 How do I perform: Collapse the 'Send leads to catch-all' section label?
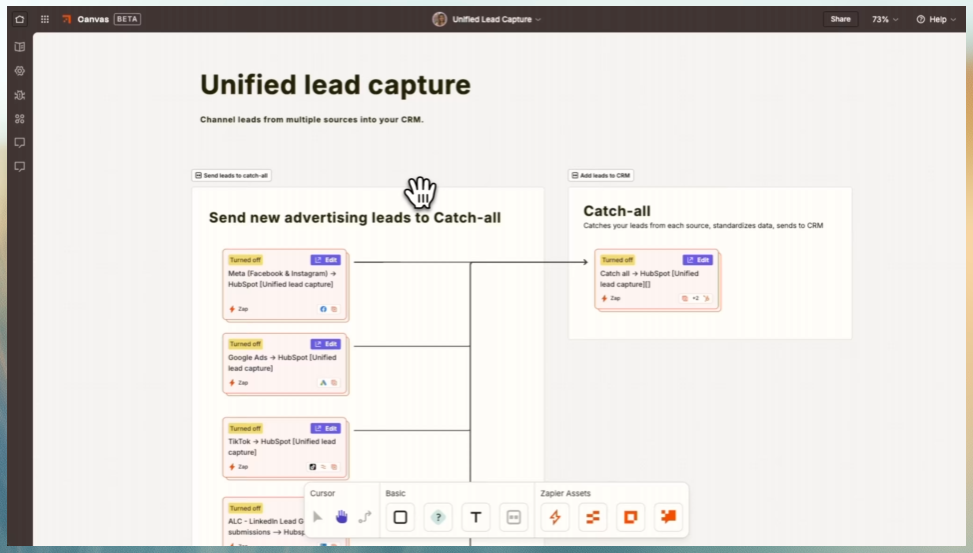[231, 176]
